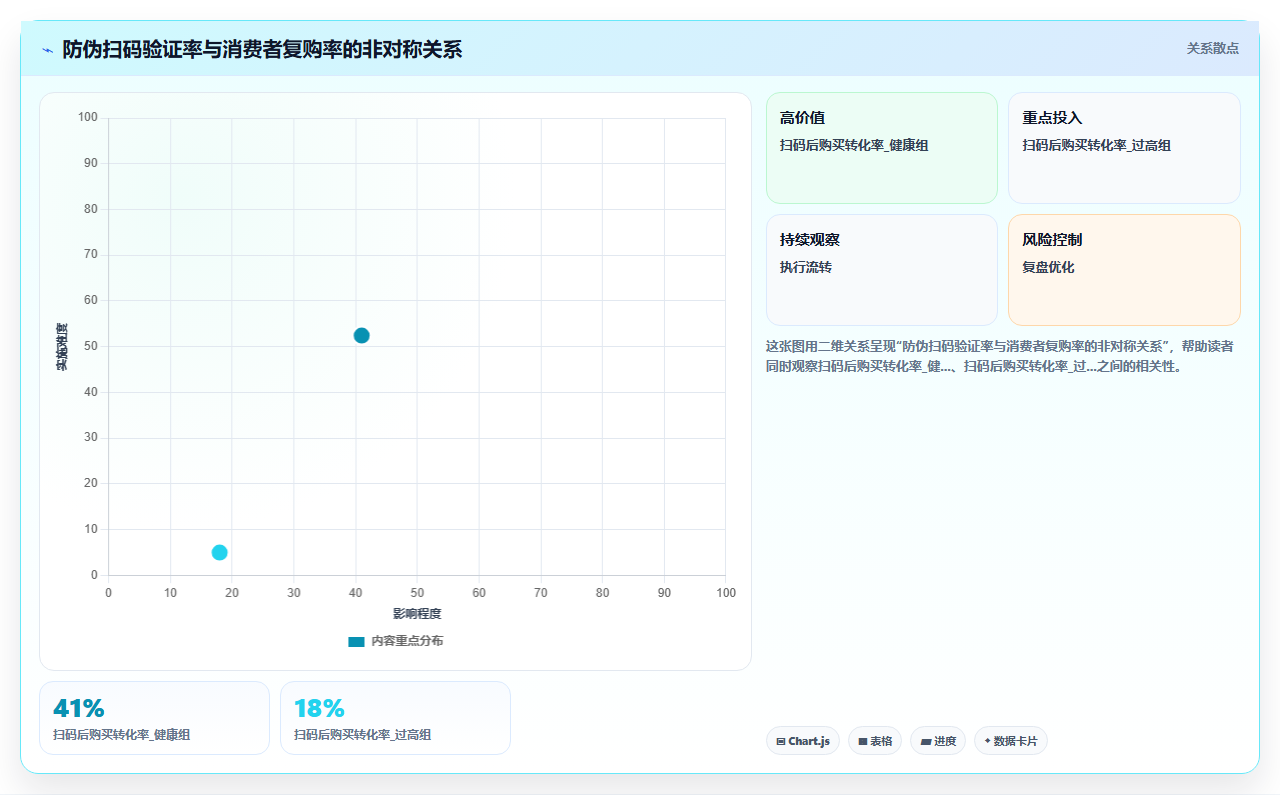Click the icon in the 表格 tag
Viewport: 1280px width, 795px height.
[x=862, y=742]
